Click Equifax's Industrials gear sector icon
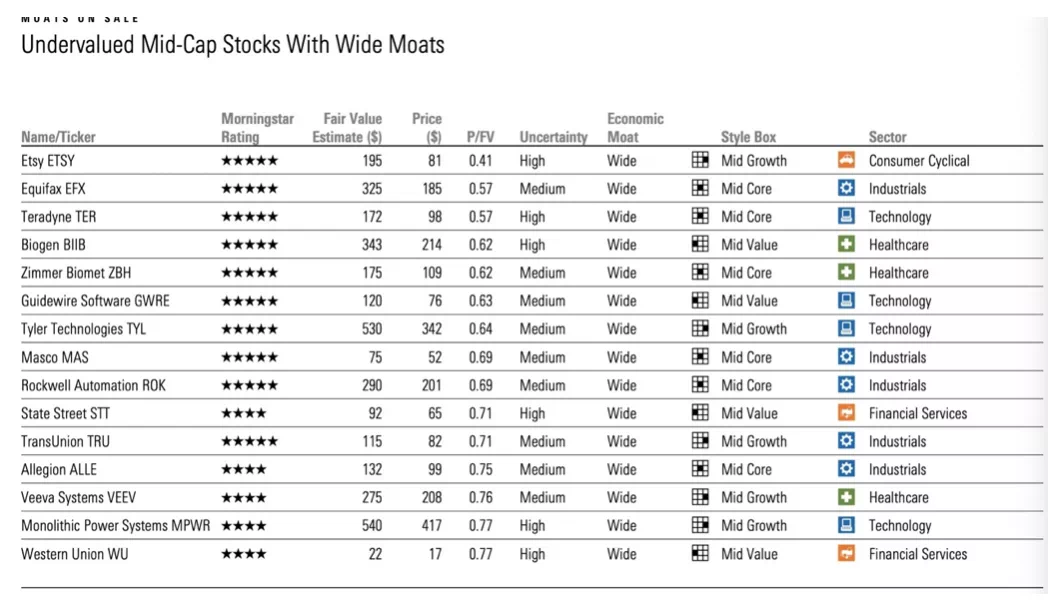The width and height of the screenshot is (1048, 608). tap(846, 188)
